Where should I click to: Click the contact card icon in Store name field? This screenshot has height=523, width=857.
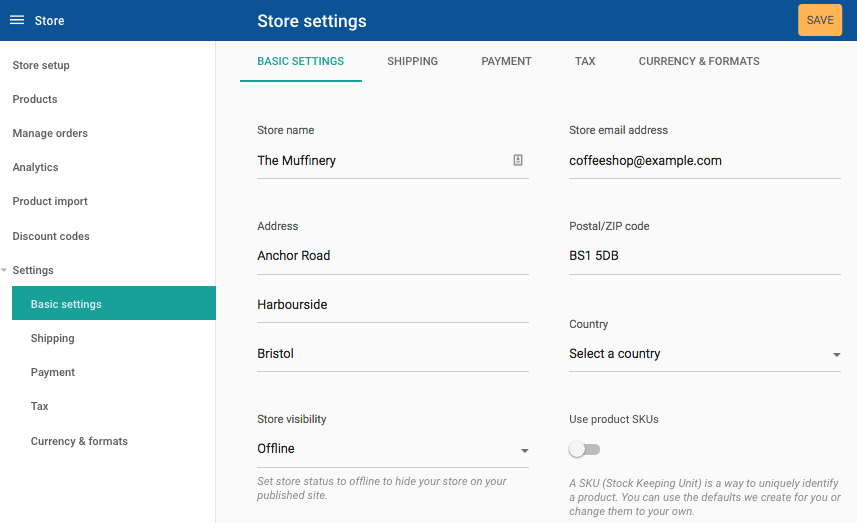point(518,160)
